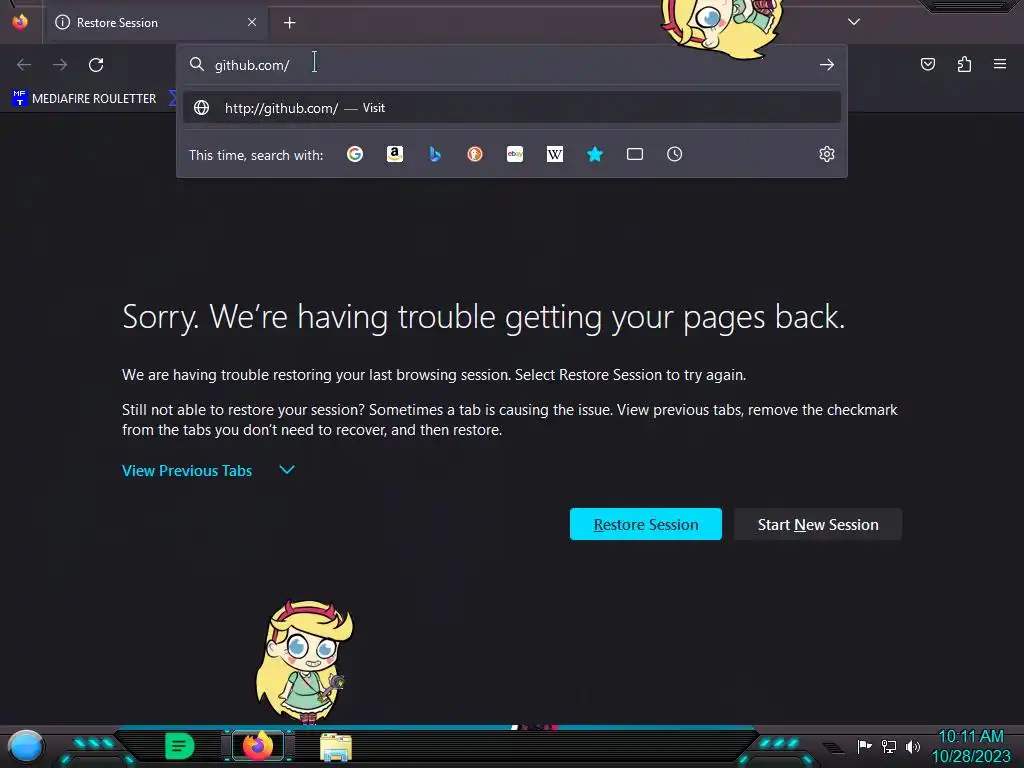Visit http://github.com/ suggestion
This screenshot has width=1024, height=768.
(x=512, y=108)
